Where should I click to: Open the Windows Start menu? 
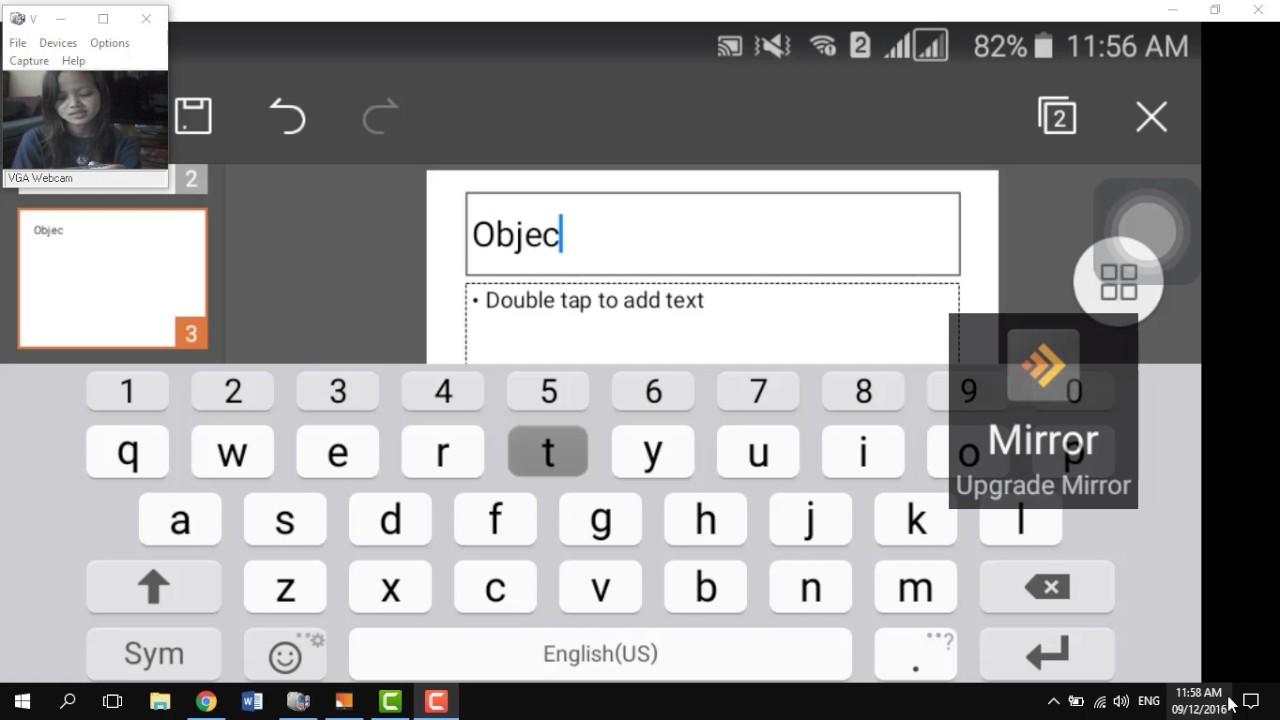(22, 702)
